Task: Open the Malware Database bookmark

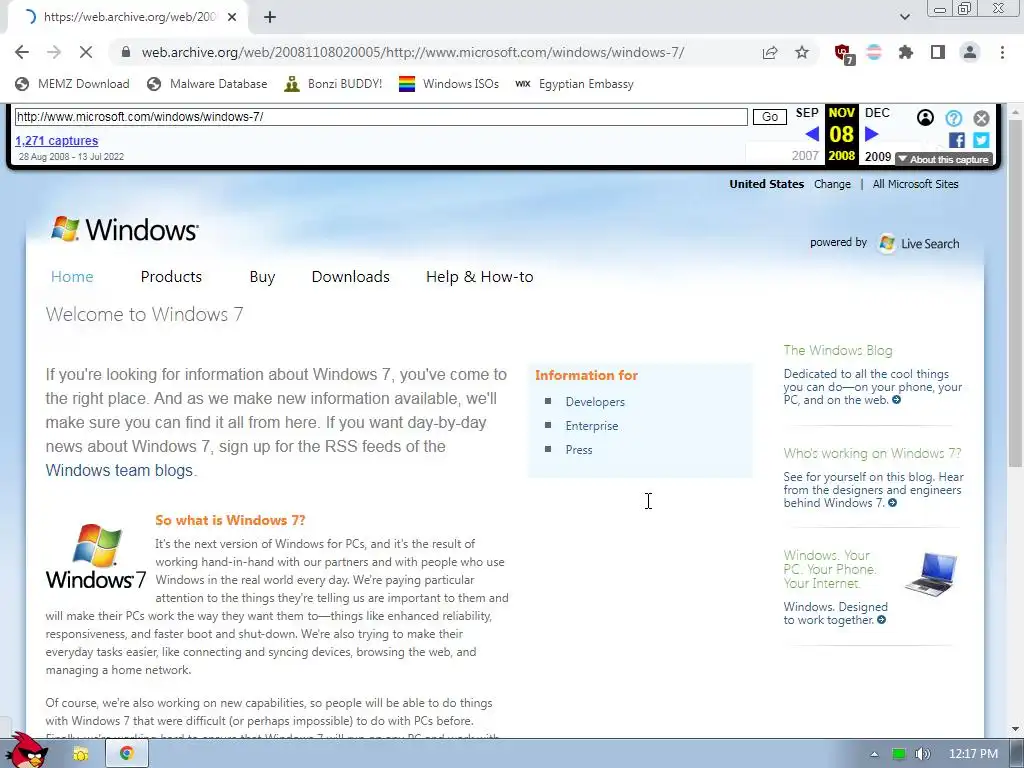Action: [207, 84]
